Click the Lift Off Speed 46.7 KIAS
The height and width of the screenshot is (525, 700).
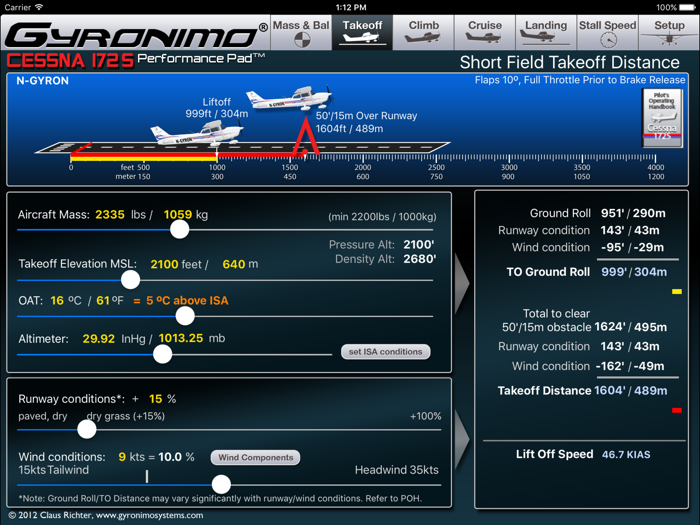[626, 455]
